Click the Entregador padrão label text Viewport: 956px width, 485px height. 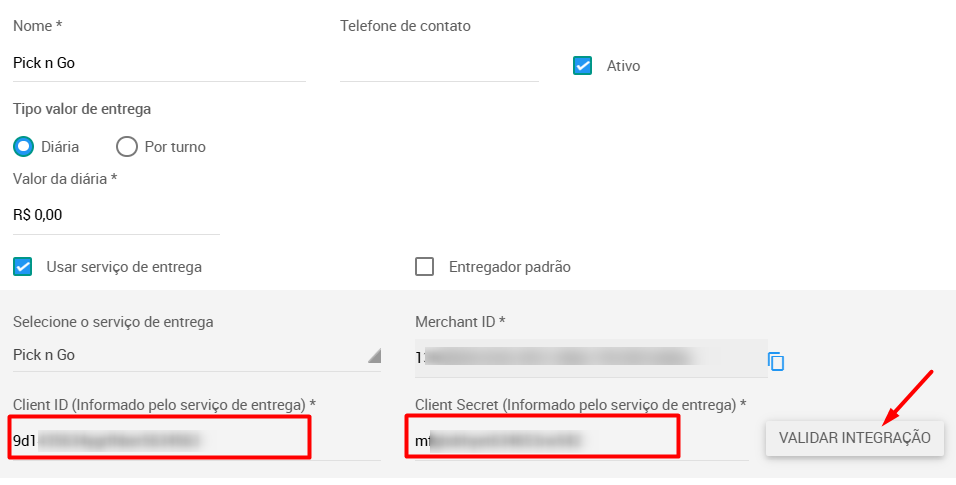(x=510, y=267)
